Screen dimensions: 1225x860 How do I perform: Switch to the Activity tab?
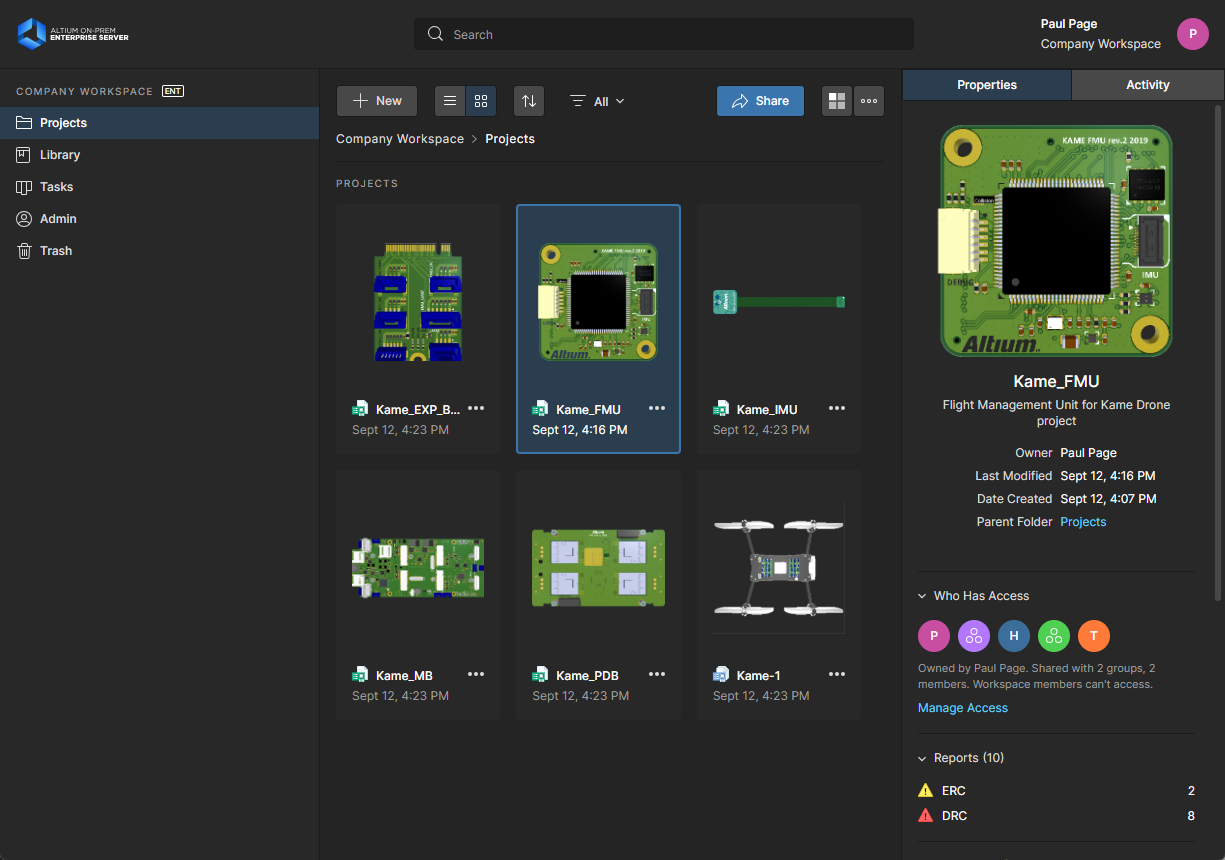coord(1147,85)
